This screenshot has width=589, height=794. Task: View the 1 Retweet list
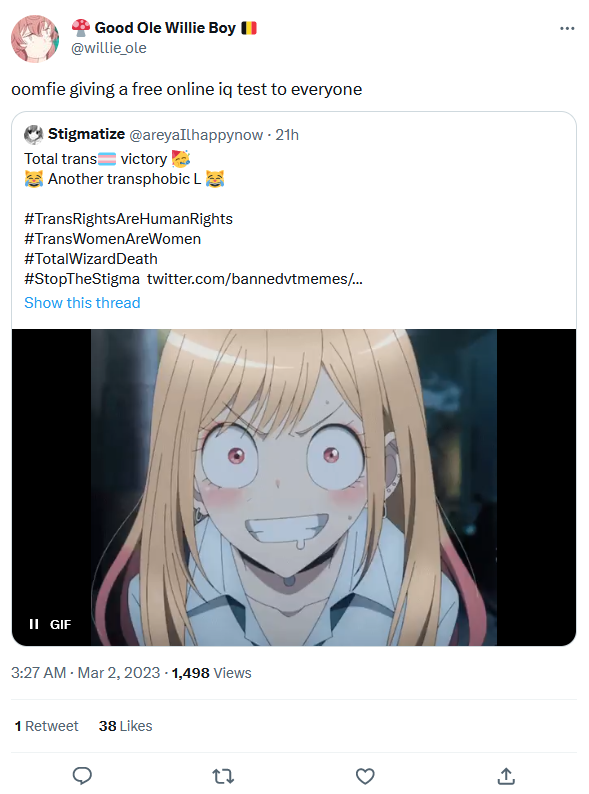(x=47, y=726)
